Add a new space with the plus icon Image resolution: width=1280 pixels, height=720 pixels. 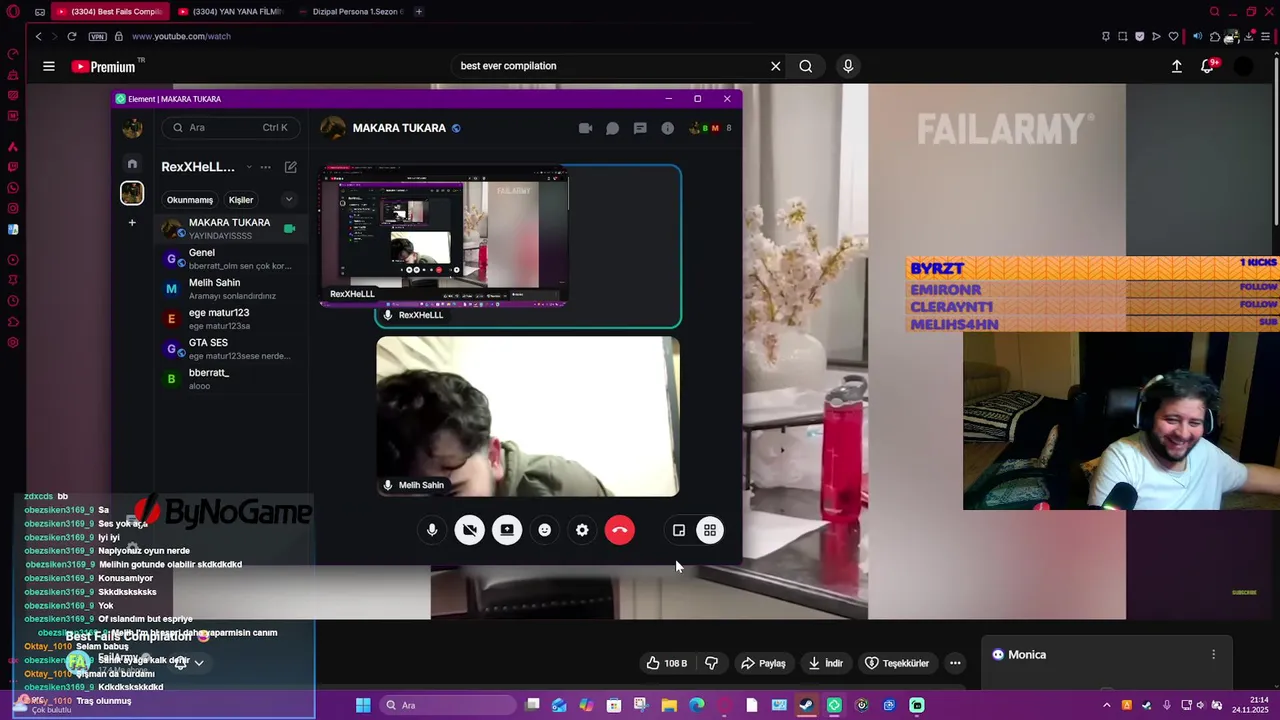click(x=132, y=222)
